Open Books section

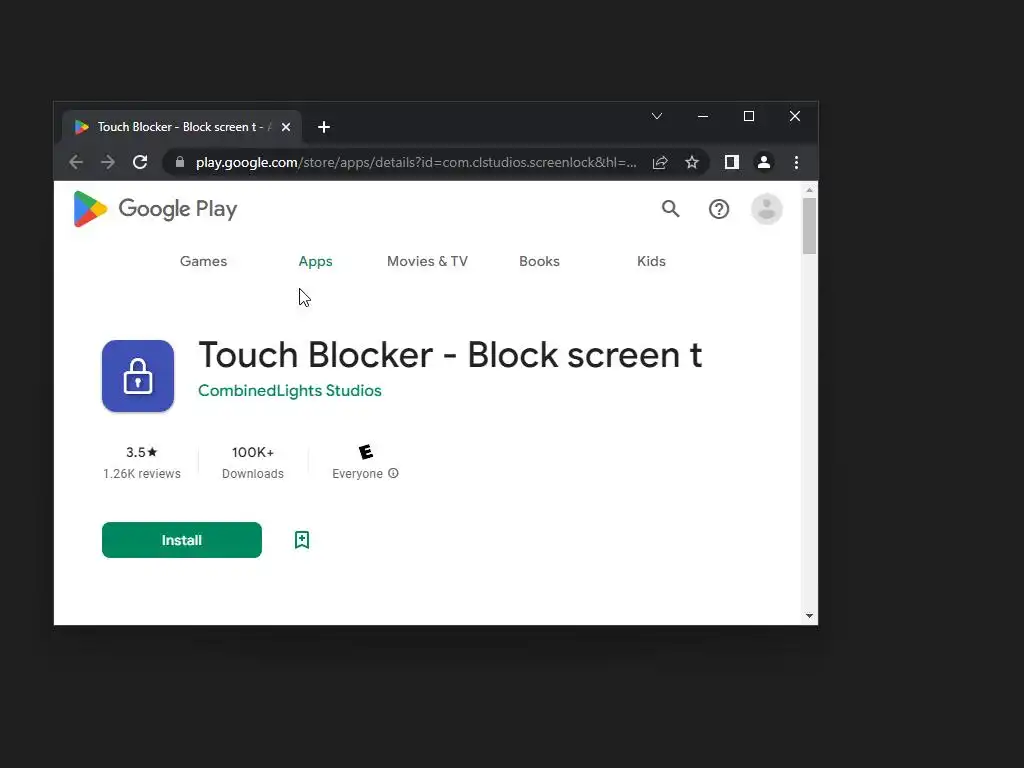pos(539,261)
